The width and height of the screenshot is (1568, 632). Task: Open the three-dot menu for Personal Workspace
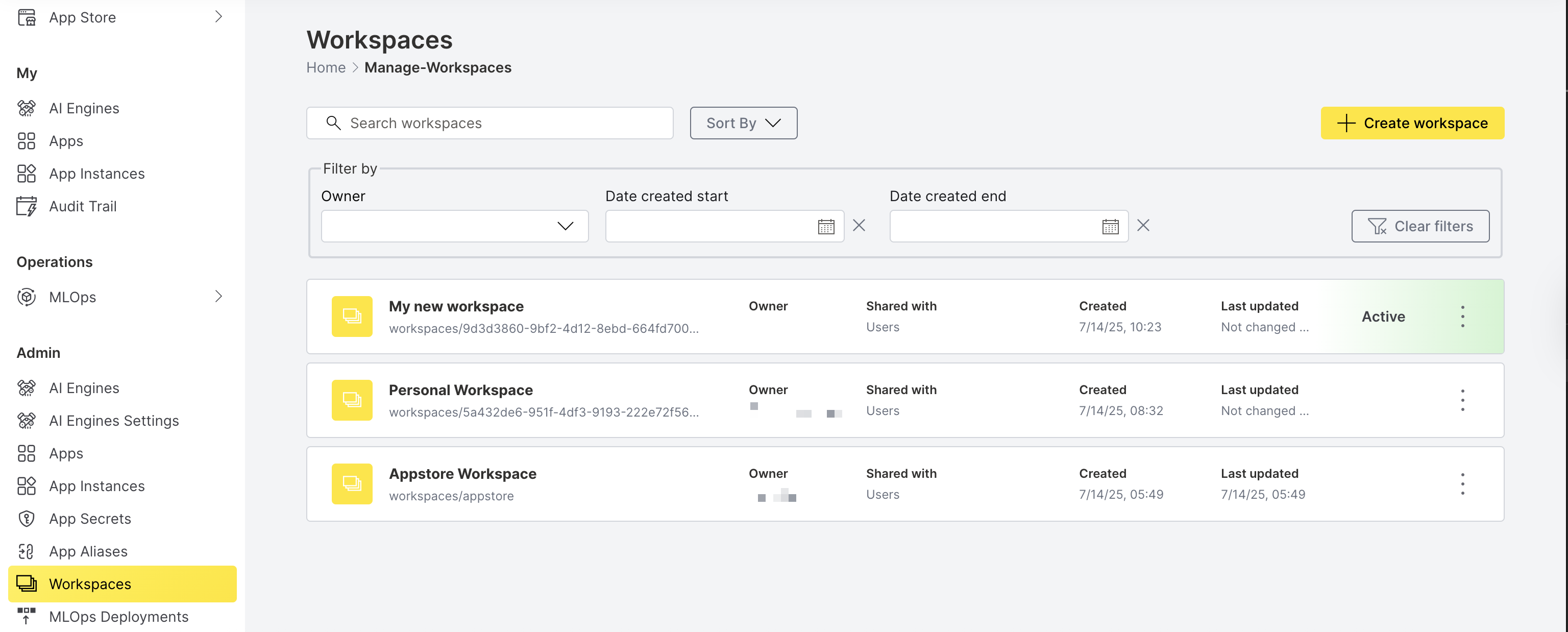[1462, 400]
